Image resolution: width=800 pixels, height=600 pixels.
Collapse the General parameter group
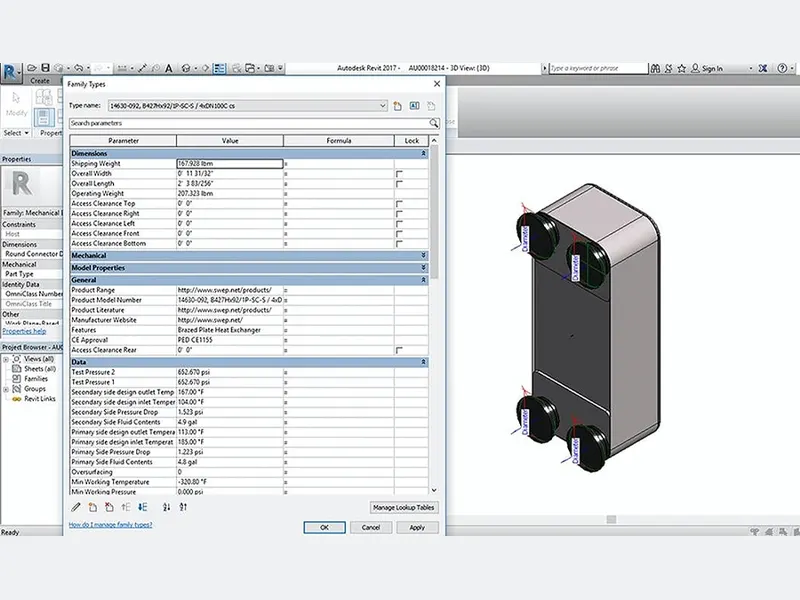pyautogui.click(x=423, y=280)
